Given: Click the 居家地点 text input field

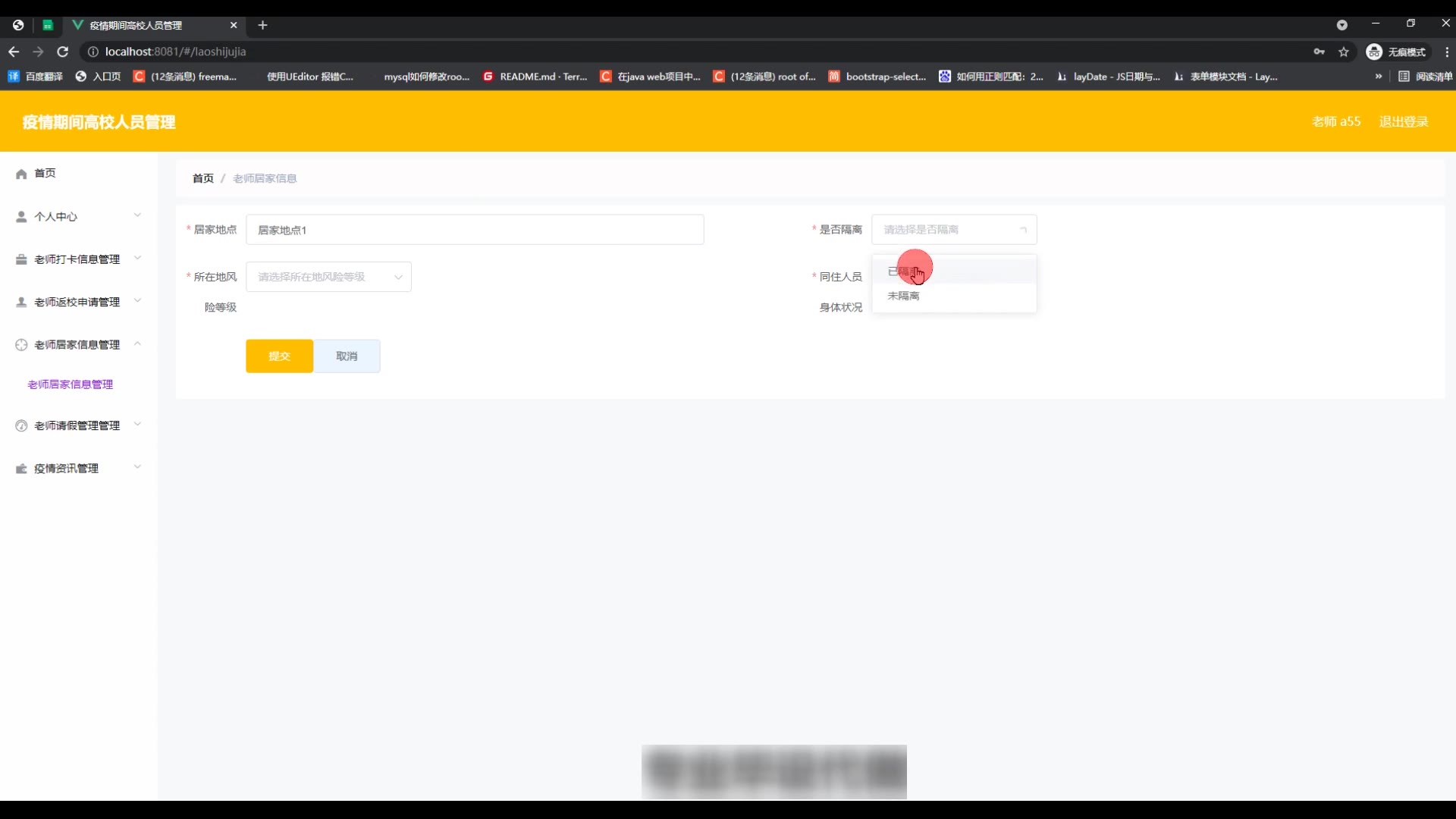Looking at the screenshot, I should click(475, 230).
